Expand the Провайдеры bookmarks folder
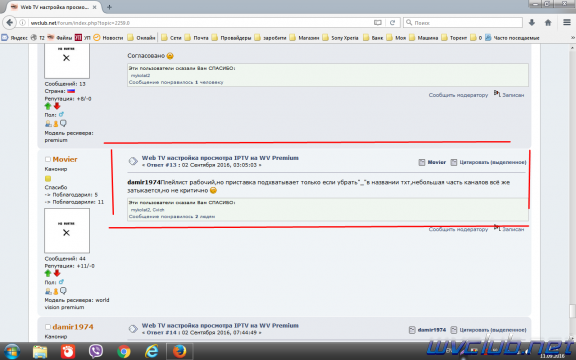 pos(231,37)
